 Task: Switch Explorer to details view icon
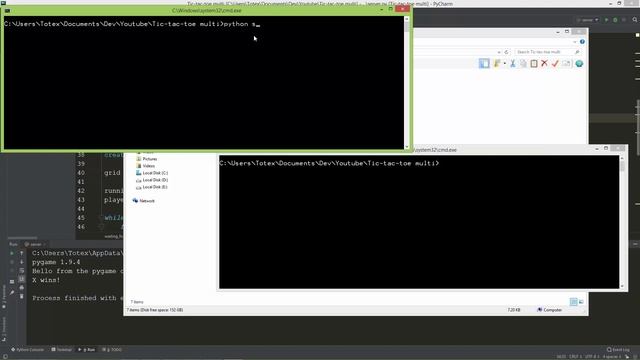(573, 302)
